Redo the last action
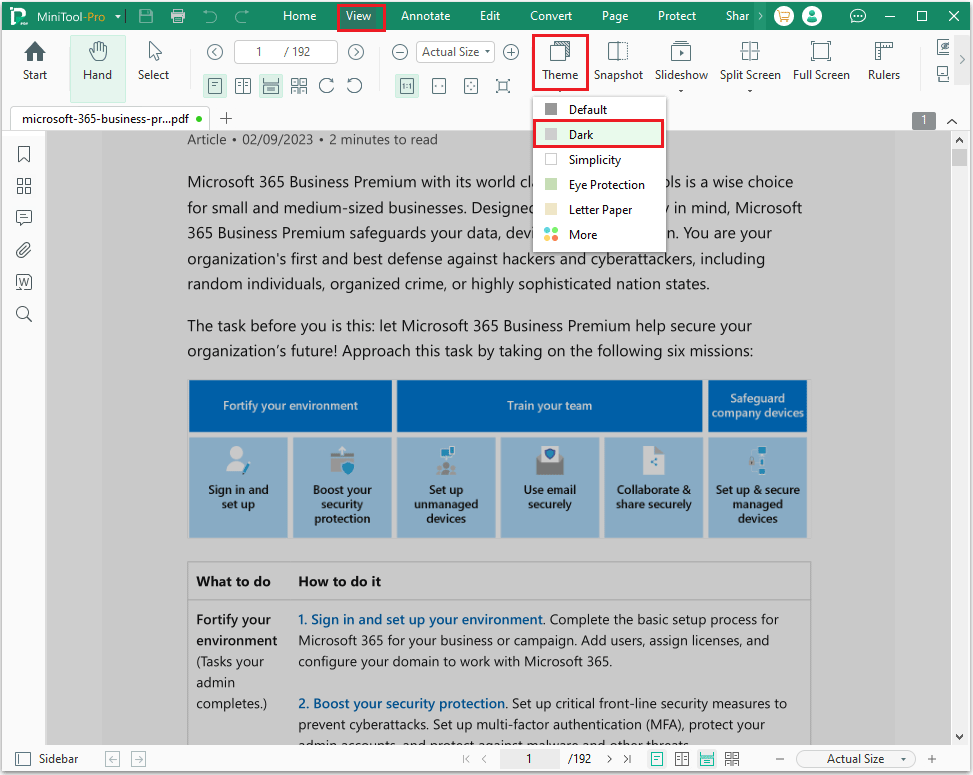Image resolution: width=973 pixels, height=775 pixels. tap(243, 16)
